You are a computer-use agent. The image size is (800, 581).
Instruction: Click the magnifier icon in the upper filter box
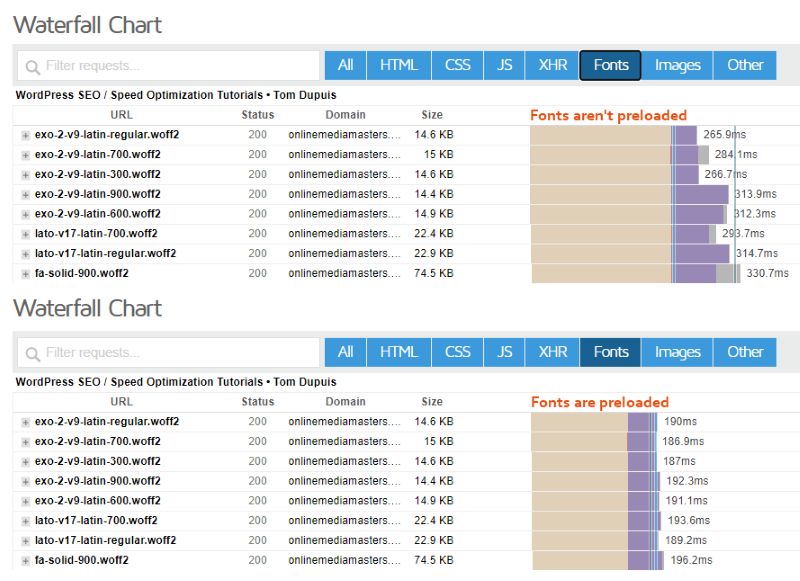33,66
